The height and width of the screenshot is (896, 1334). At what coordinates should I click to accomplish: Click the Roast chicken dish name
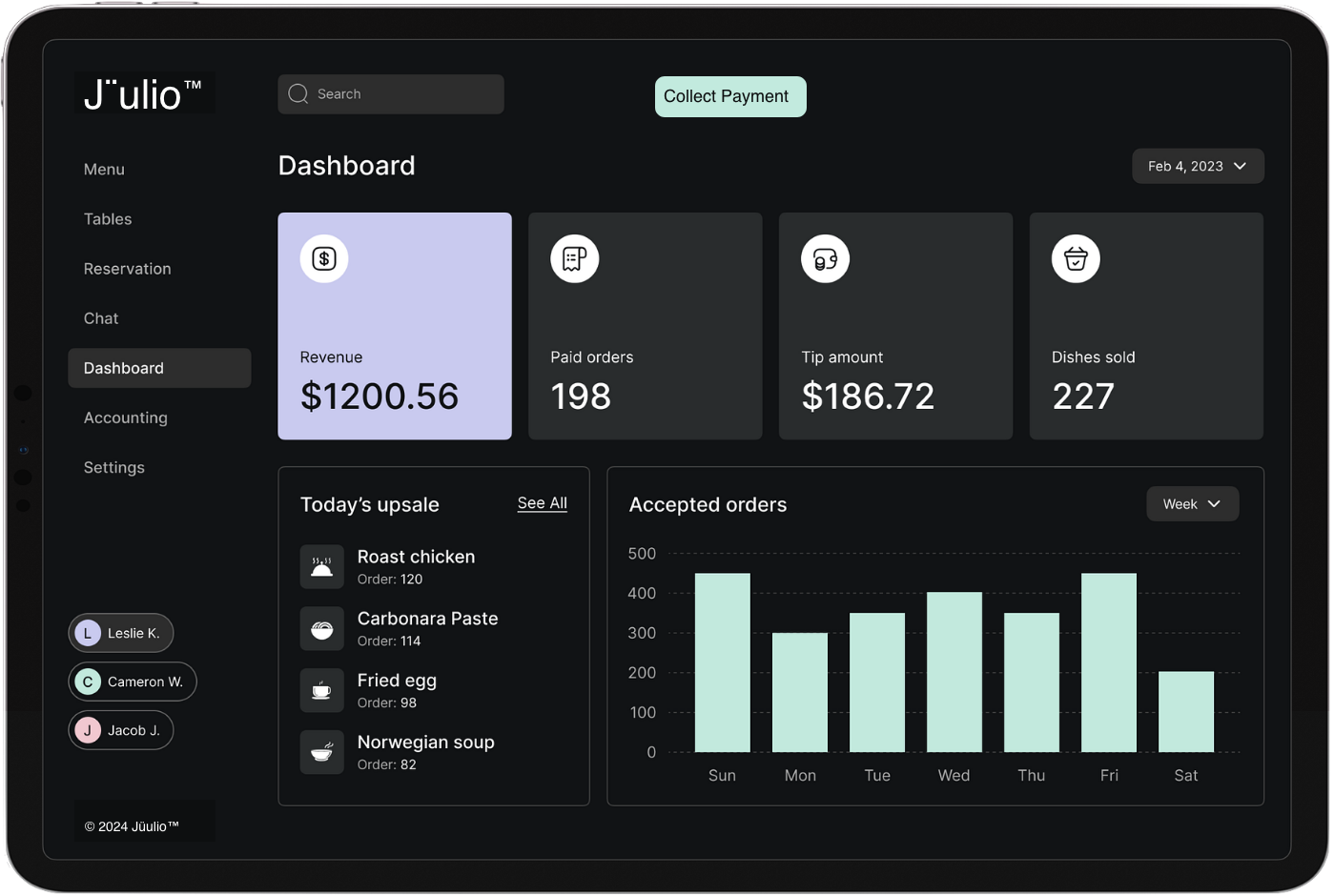click(x=416, y=557)
